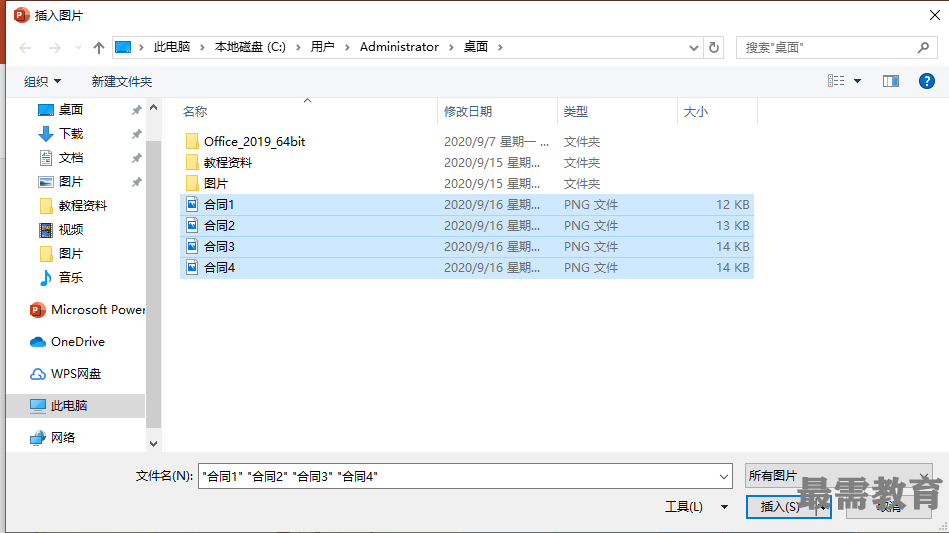949x533 pixels.
Task: Click navigation pane scroll up arrow
Action: coord(154,108)
